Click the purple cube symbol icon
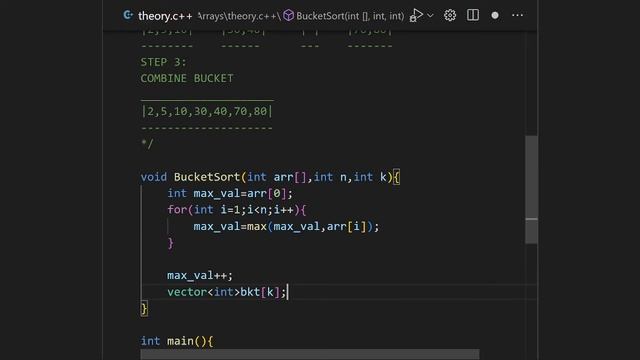The image size is (640, 360). [289, 16]
